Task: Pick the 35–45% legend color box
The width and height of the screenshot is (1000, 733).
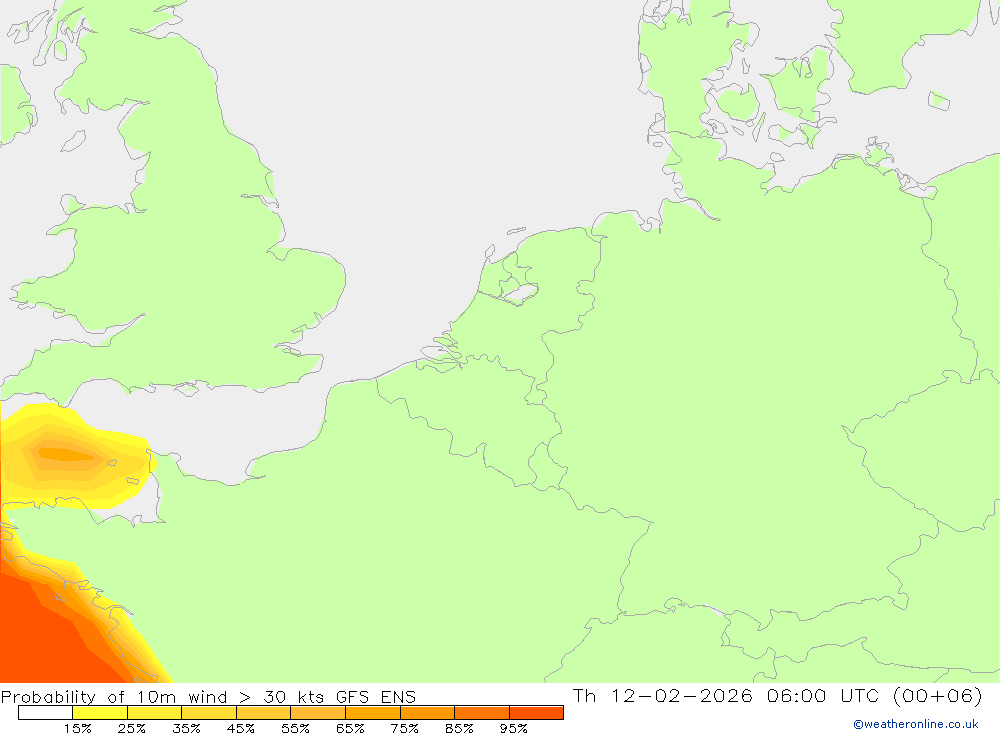Action: 209,713
